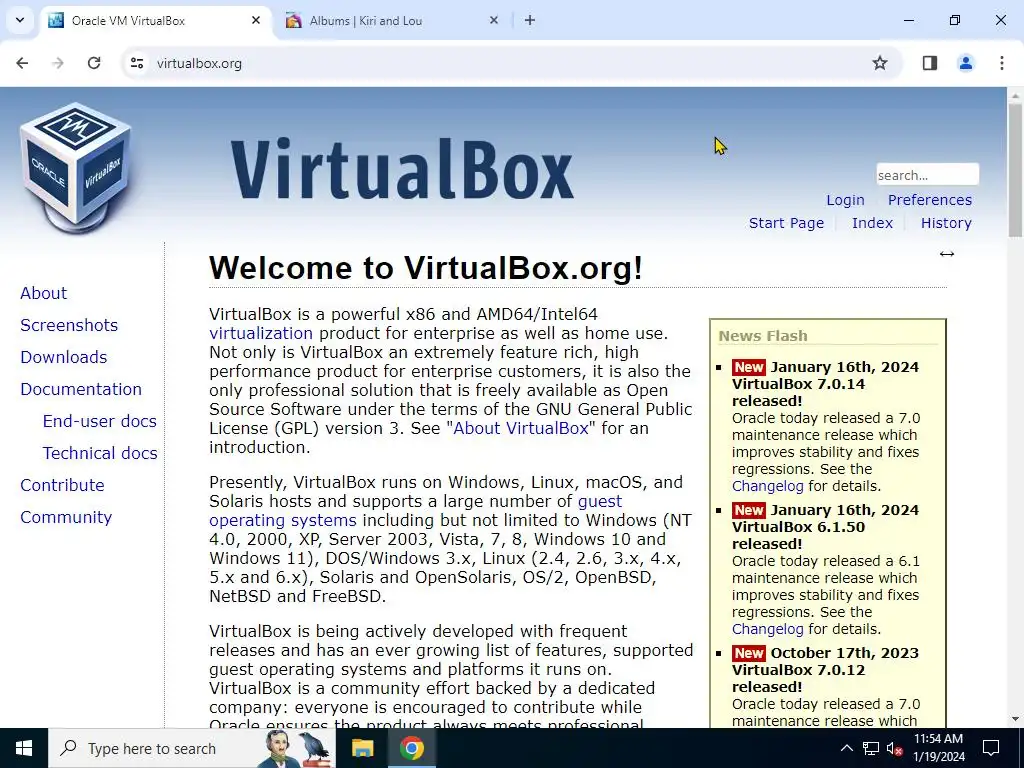Close the Oracle VM VirtualBox tab
The image size is (1024, 768).
coord(256,20)
